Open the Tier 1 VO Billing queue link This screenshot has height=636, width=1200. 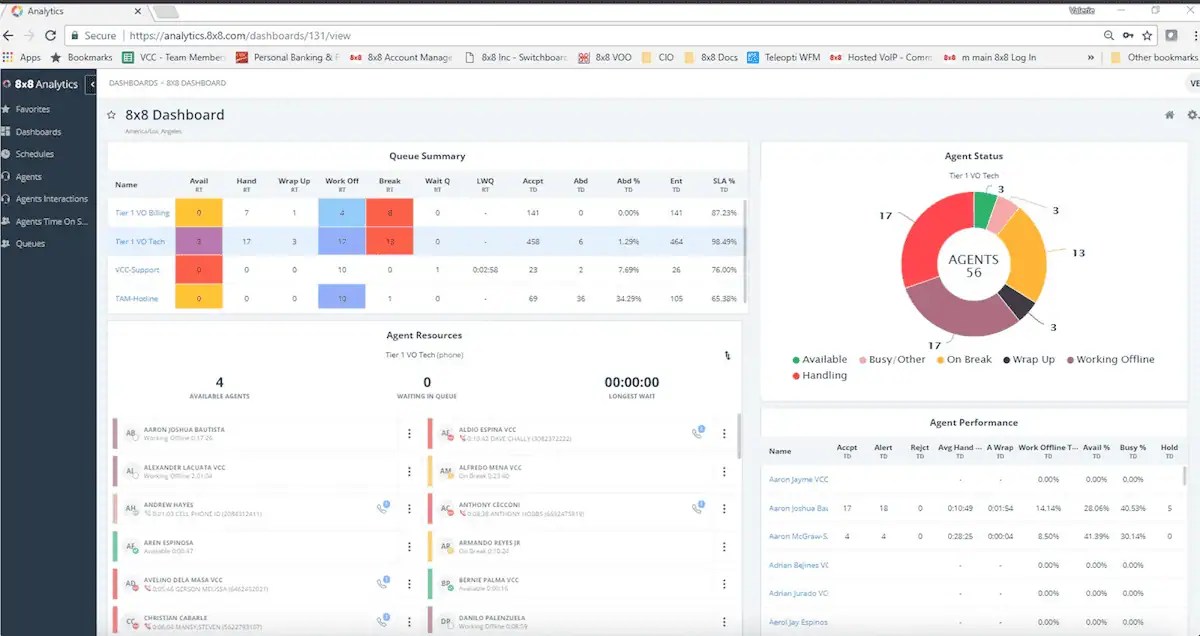coord(143,213)
